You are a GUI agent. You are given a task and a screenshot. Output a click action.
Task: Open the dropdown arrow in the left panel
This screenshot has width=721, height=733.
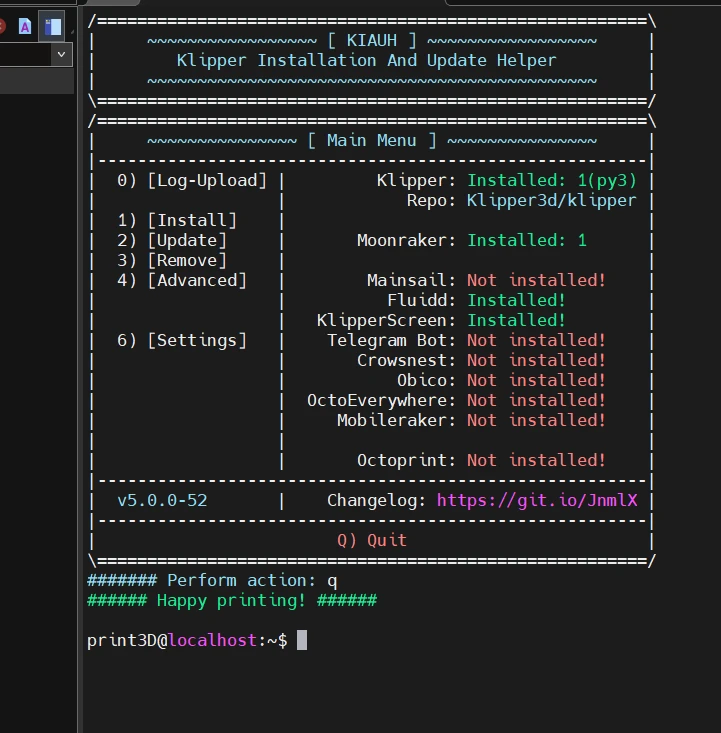pos(61,54)
